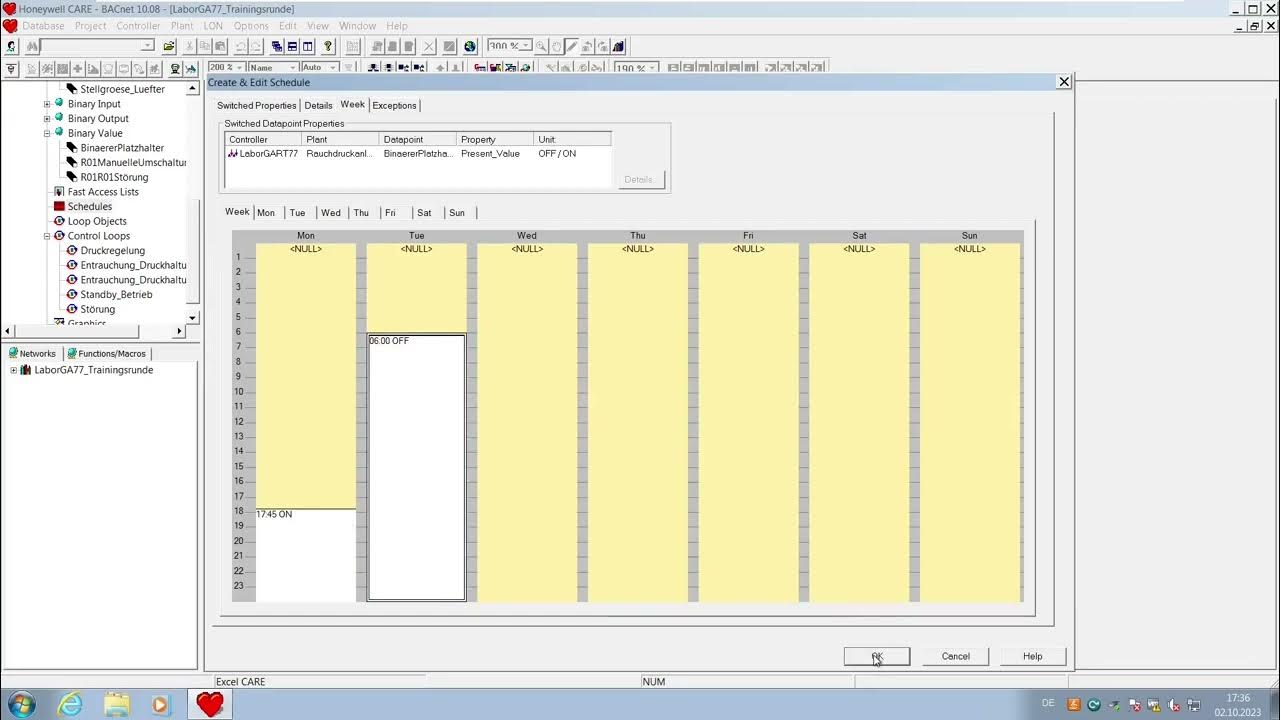Collapse the Control Loops tree node

pyautogui.click(x=47, y=236)
